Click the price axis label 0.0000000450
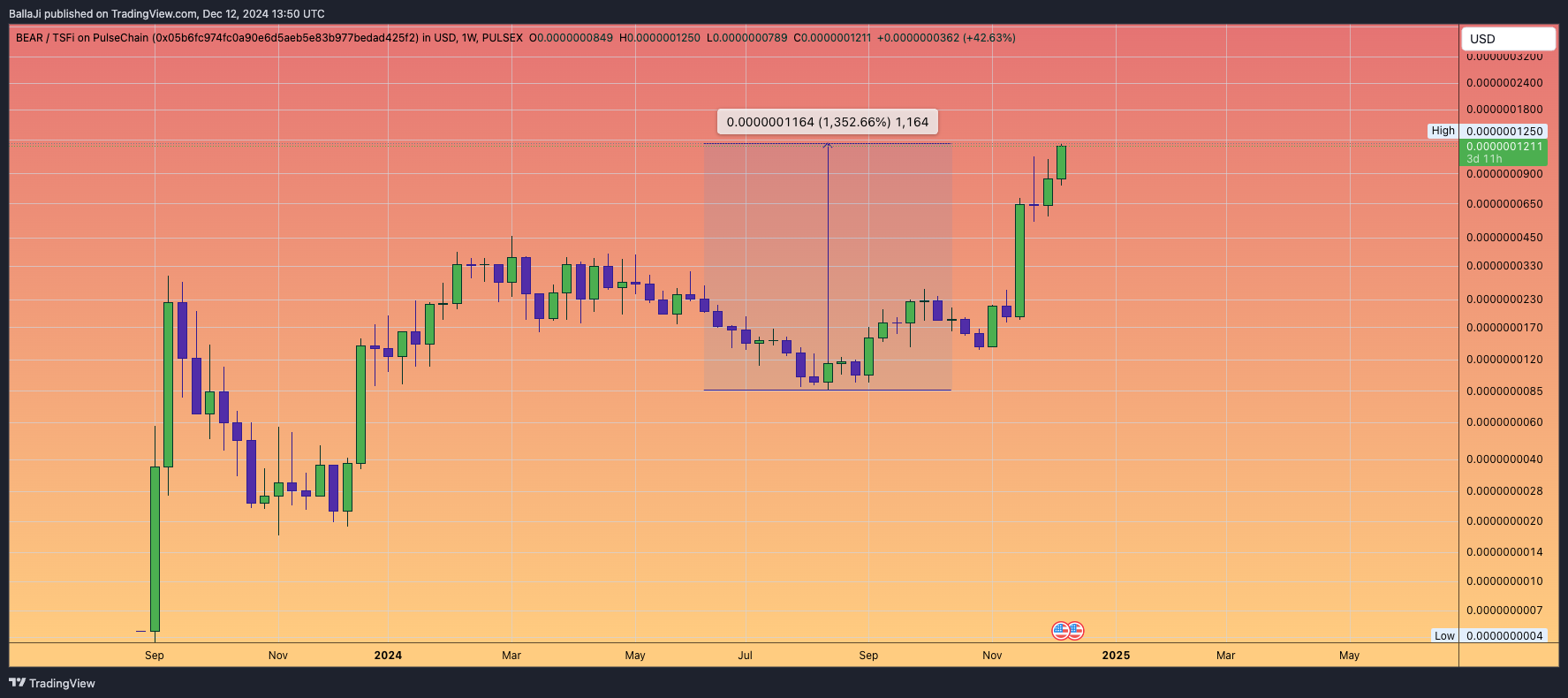This screenshot has width=1568, height=698. (x=1504, y=238)
